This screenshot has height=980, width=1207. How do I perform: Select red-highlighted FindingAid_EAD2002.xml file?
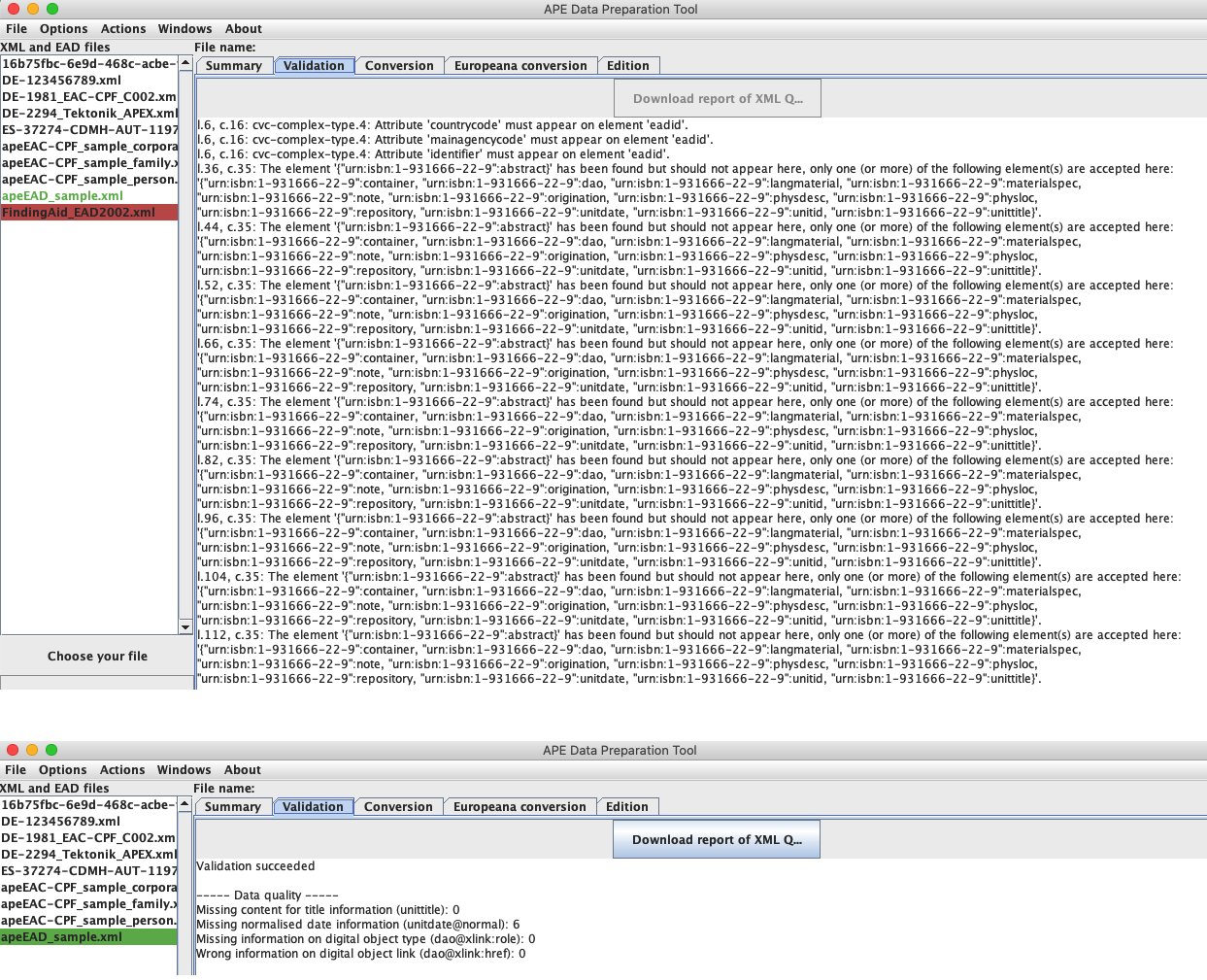(88, 213)
